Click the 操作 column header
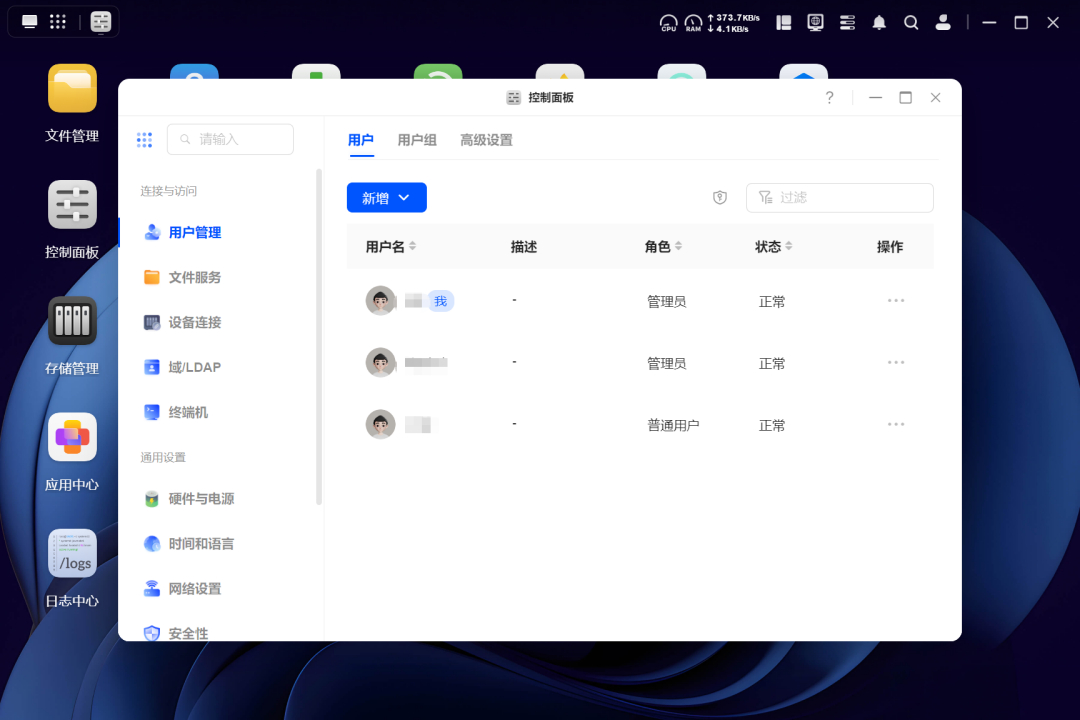This screenshot has width=1080, height=720. point(889,247)
